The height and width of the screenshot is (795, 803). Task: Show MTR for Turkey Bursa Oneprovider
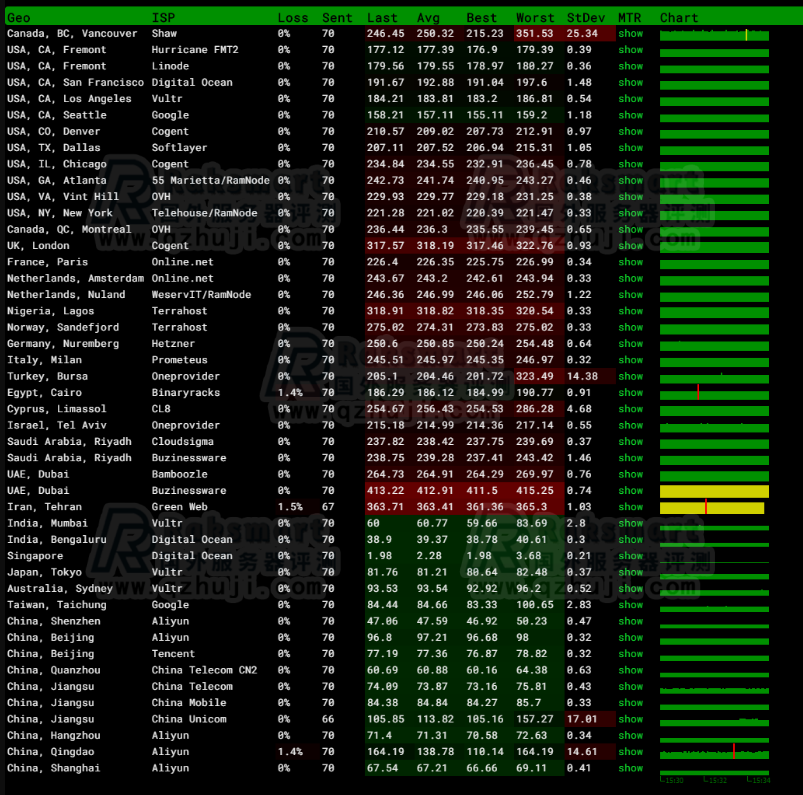pos(630,376)
